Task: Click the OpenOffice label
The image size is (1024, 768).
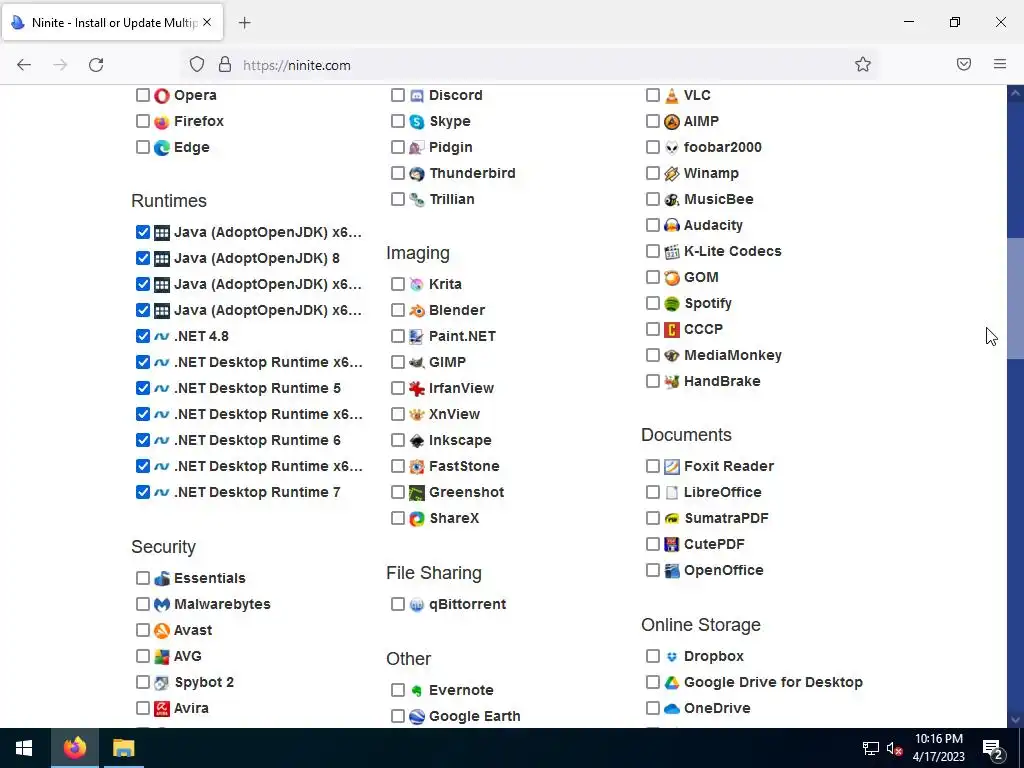Action: click(x=724, y=570)
